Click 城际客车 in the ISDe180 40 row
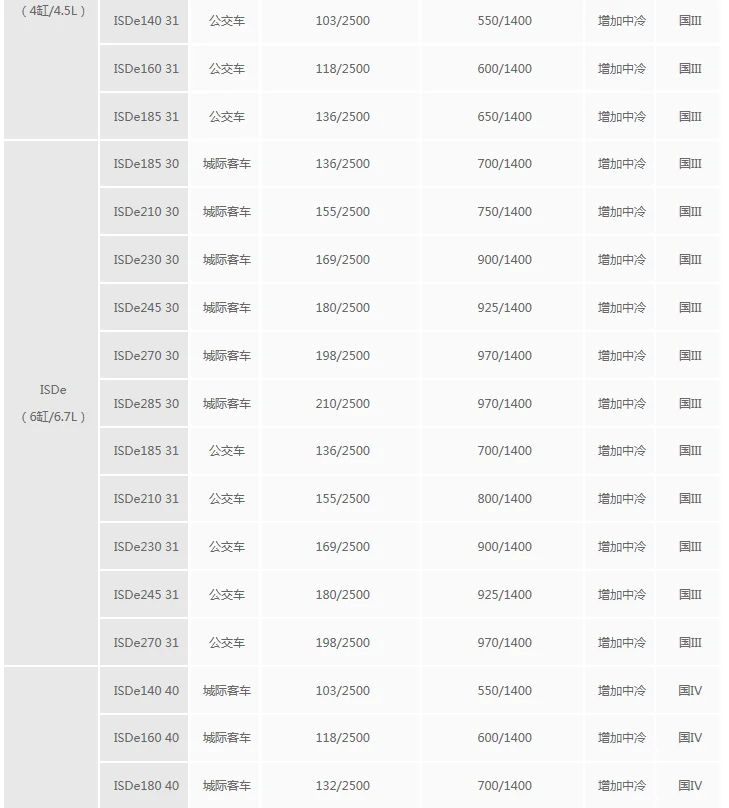 (x=227, y=786)
